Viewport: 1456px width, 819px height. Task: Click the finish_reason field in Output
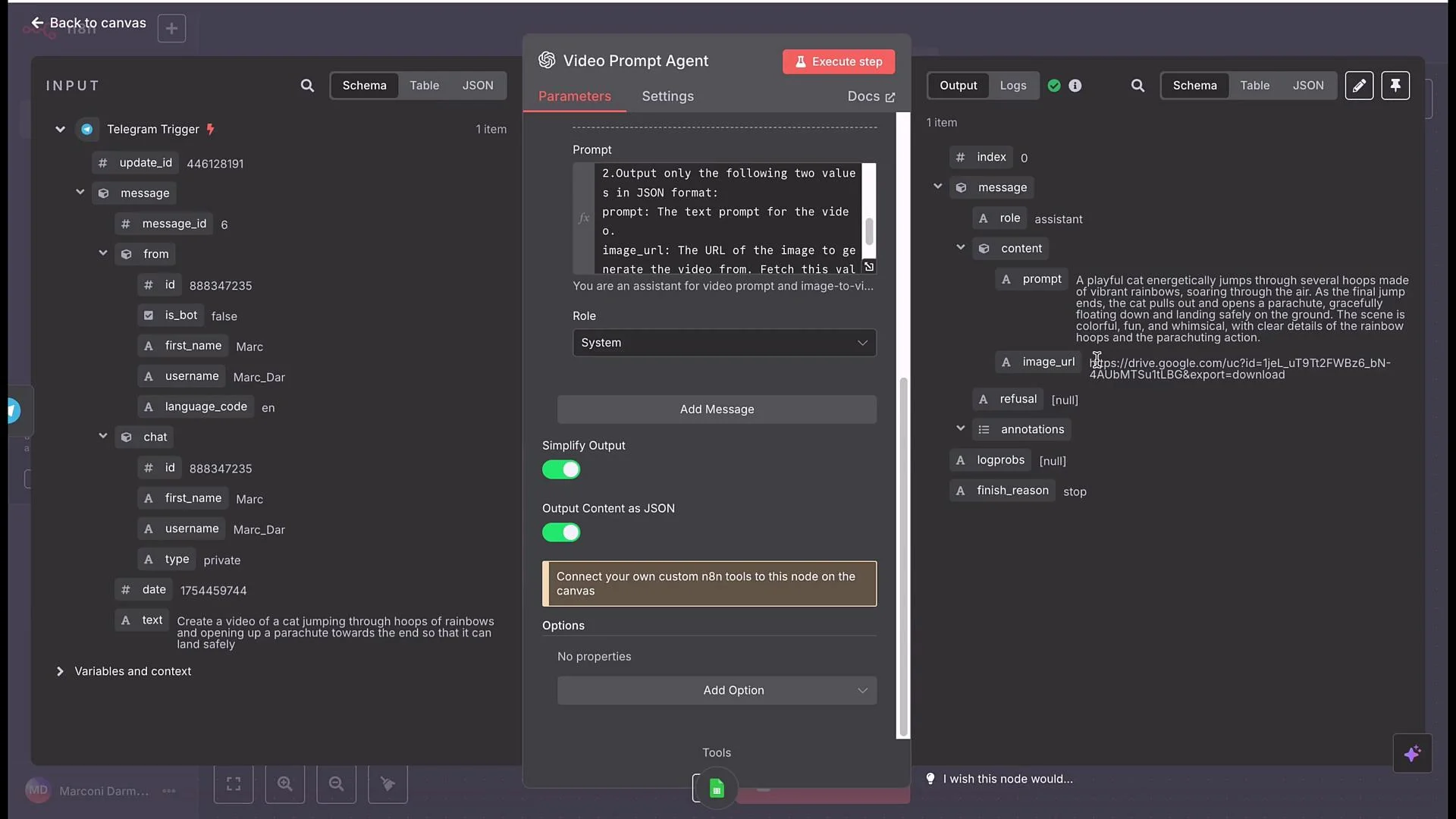point(1003,491)
